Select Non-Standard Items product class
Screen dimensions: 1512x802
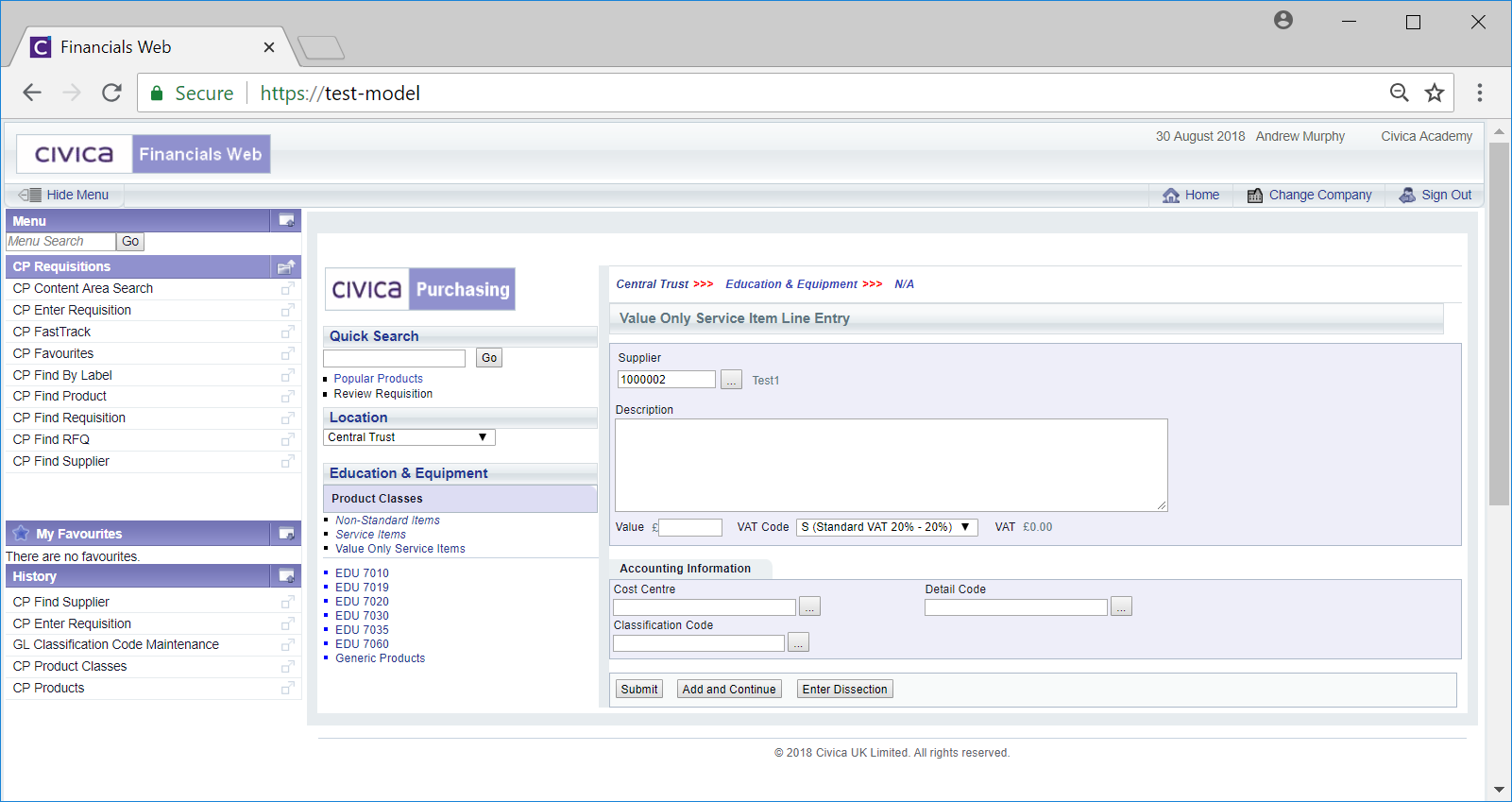[387, 520]
